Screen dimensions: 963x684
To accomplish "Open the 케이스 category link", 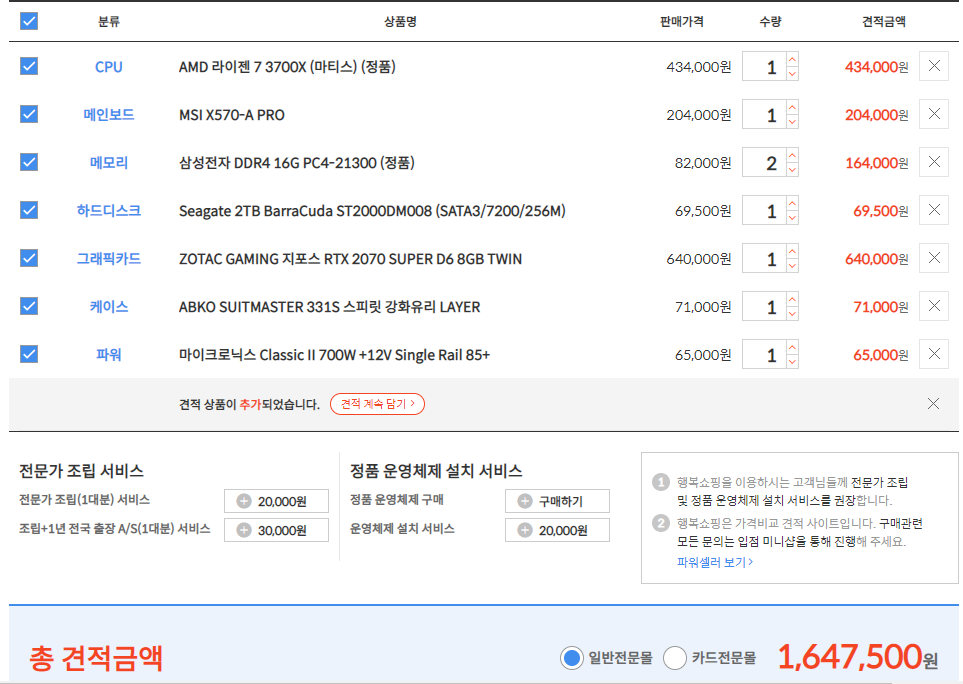I will coord(109,306).
